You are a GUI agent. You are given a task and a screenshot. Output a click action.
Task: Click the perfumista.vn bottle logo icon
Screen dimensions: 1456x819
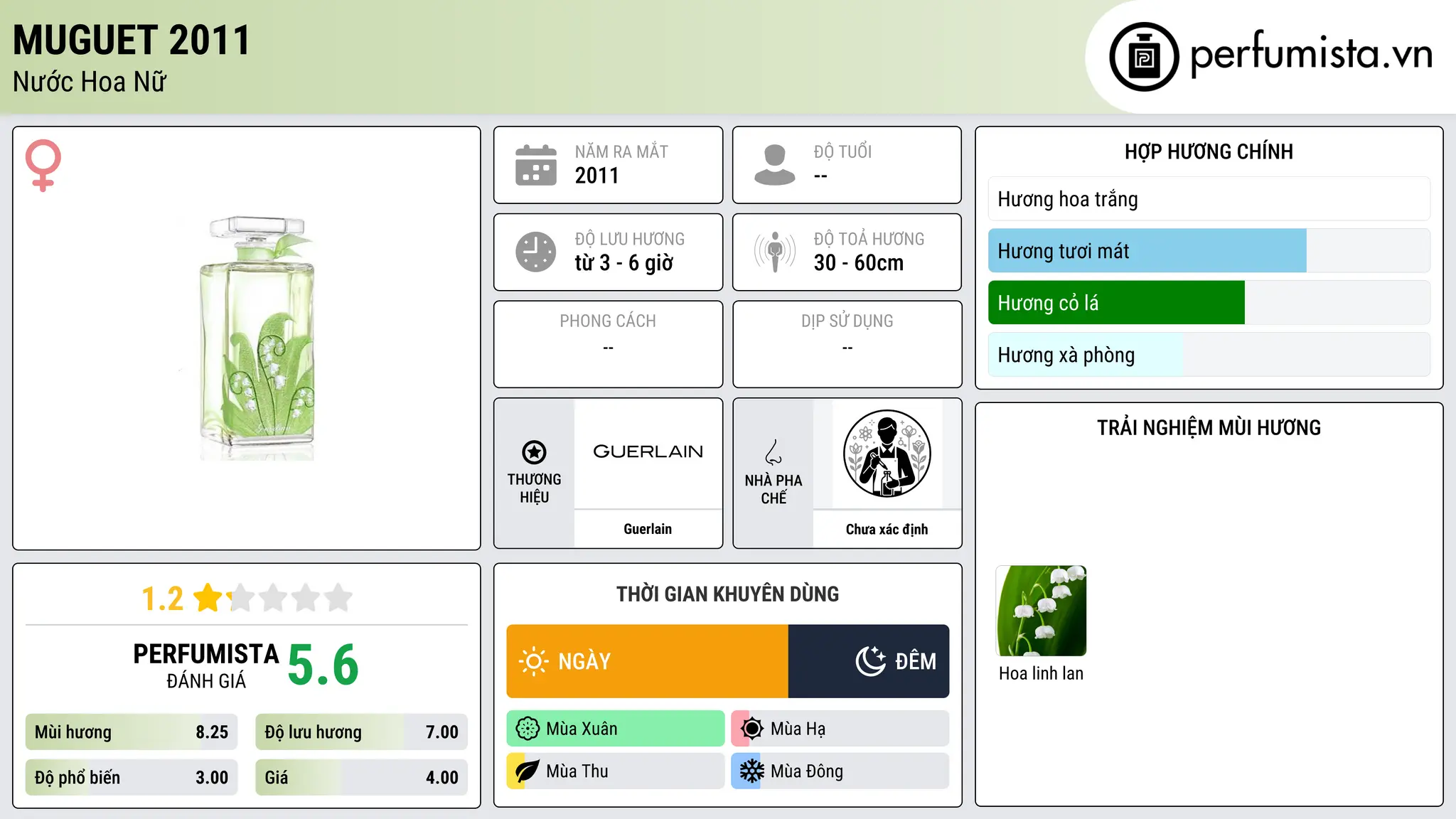[x=1144, y=57]
